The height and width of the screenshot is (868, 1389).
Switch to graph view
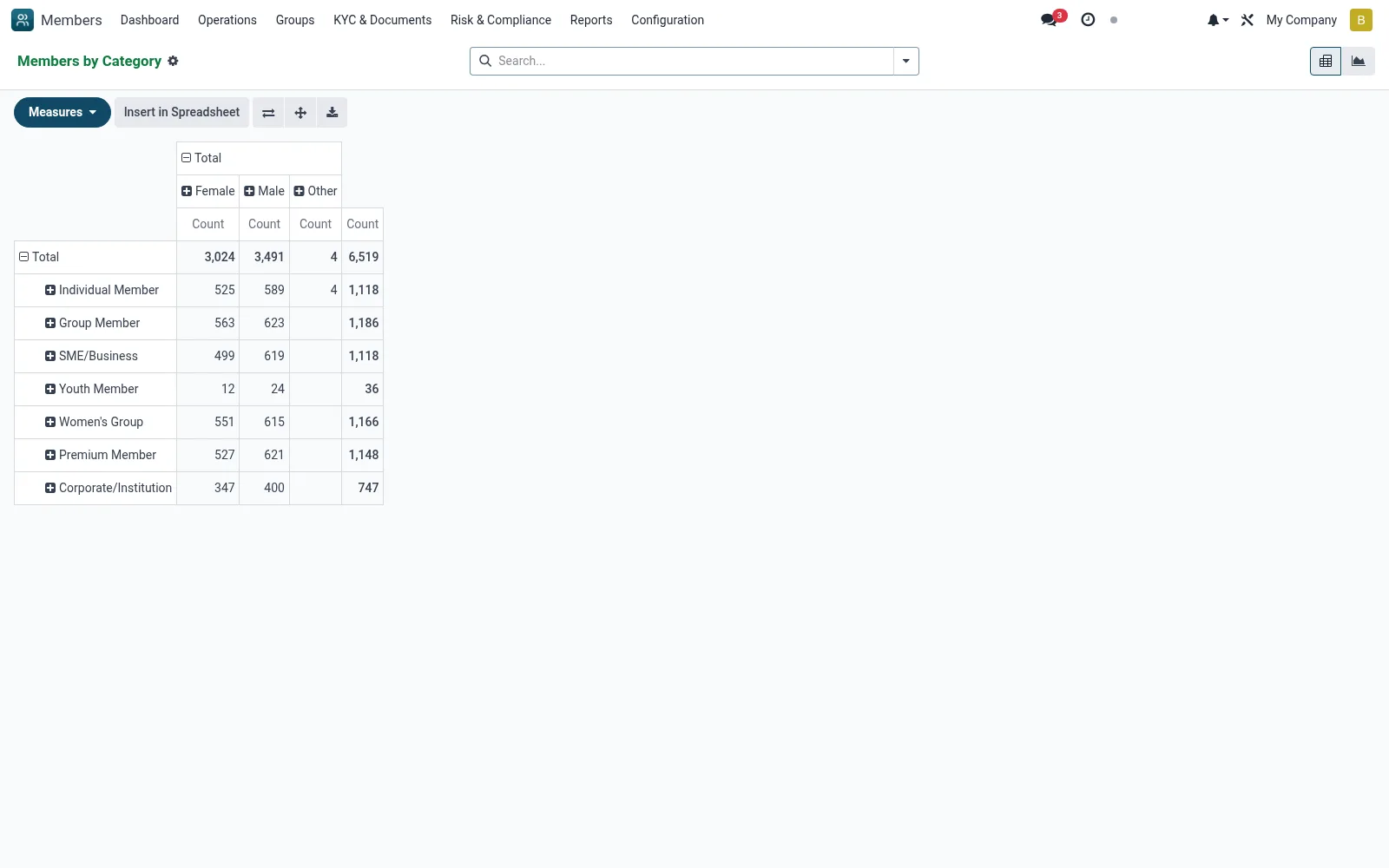pos(1358,61)
